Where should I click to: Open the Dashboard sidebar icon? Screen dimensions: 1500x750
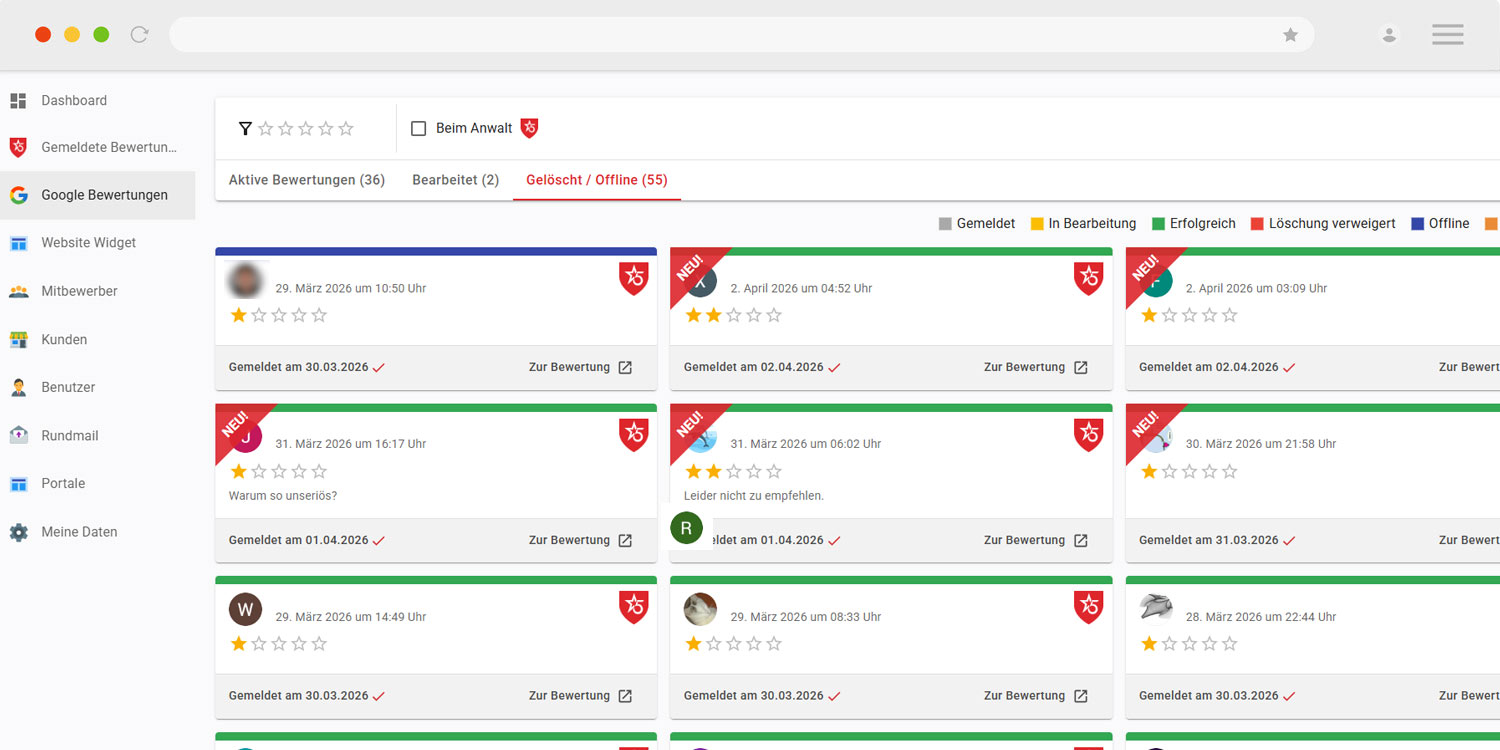point(18,101)
